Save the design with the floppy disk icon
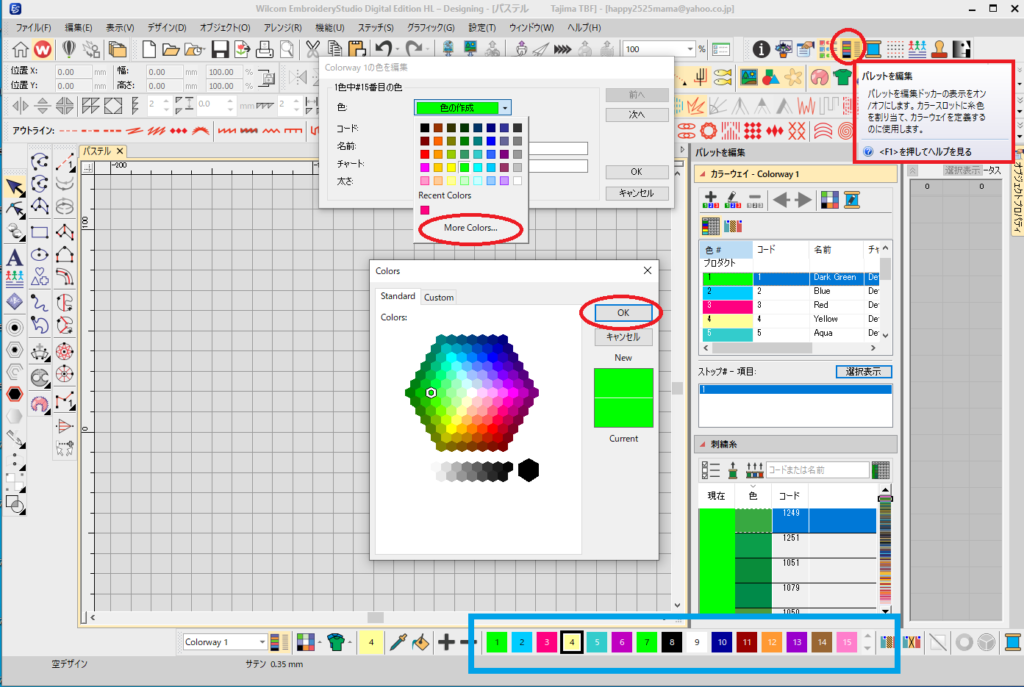 coord(219,49)
